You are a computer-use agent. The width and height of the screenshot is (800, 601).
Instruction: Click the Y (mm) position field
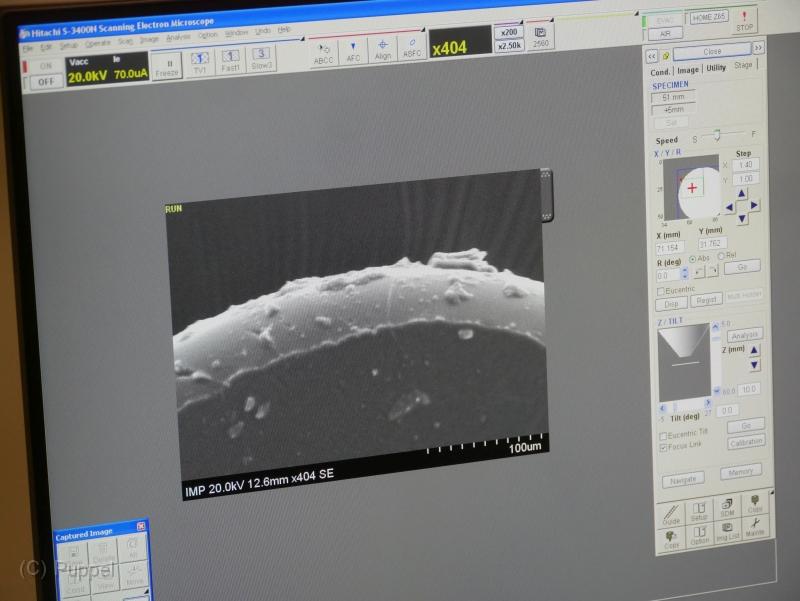click(x=712, y=243)
